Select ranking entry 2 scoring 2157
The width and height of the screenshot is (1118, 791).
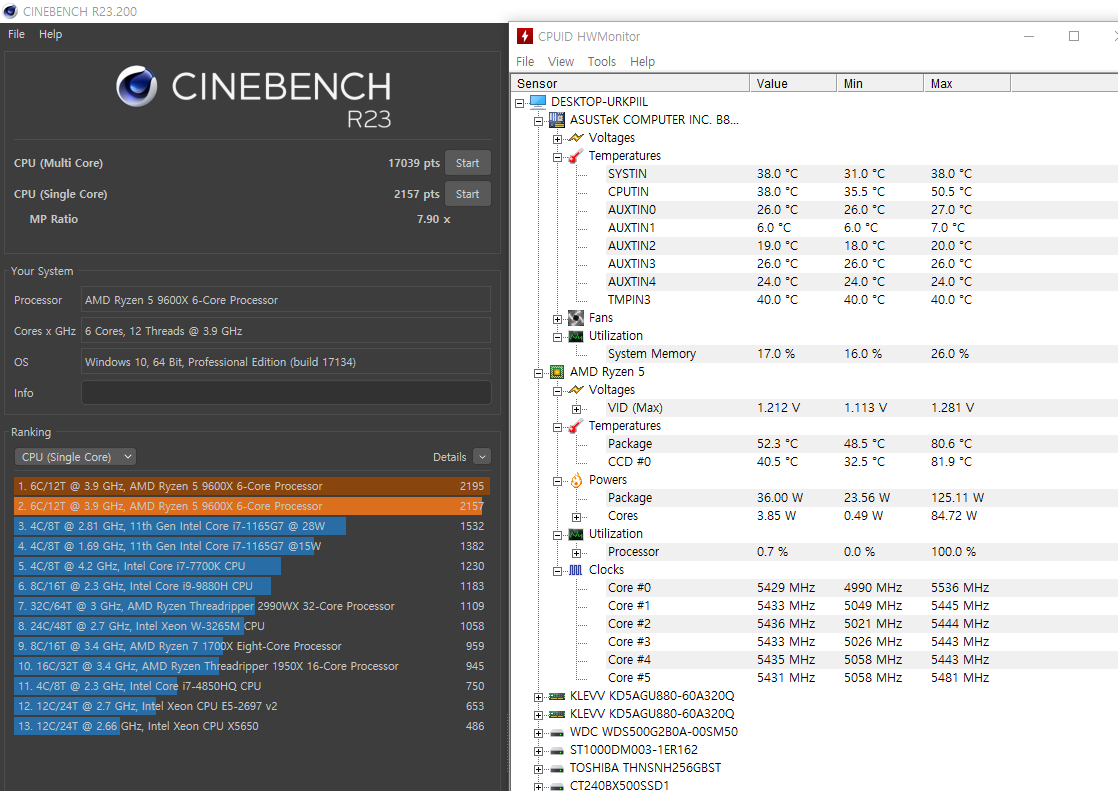pos(252,506)
